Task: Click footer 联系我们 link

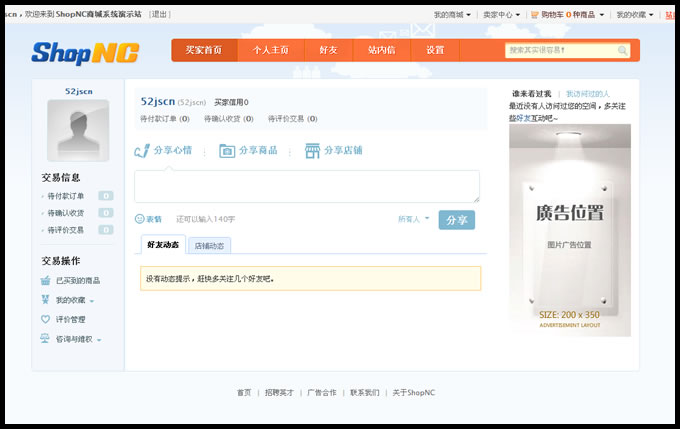Action: tap(365, 393)
